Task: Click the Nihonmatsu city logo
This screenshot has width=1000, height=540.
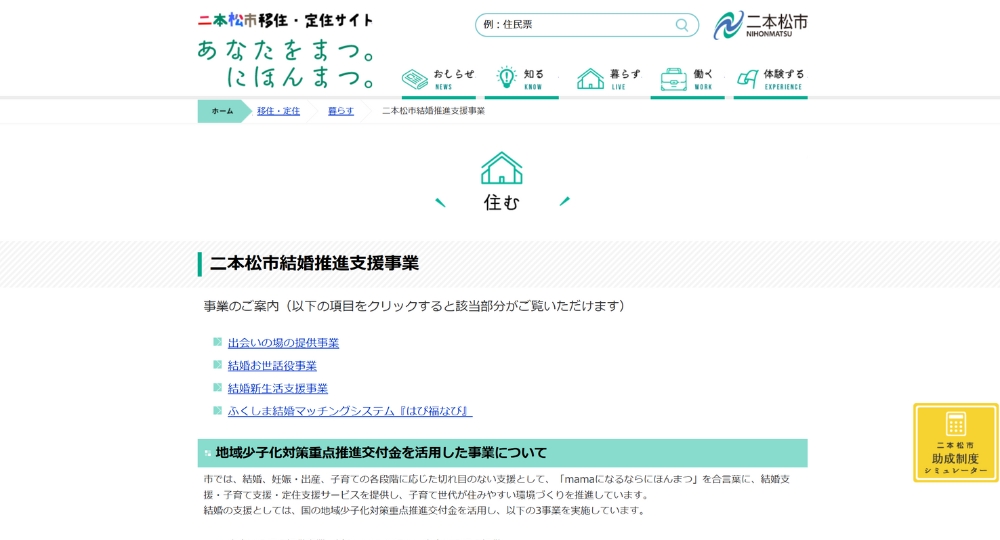Action: 760,25
